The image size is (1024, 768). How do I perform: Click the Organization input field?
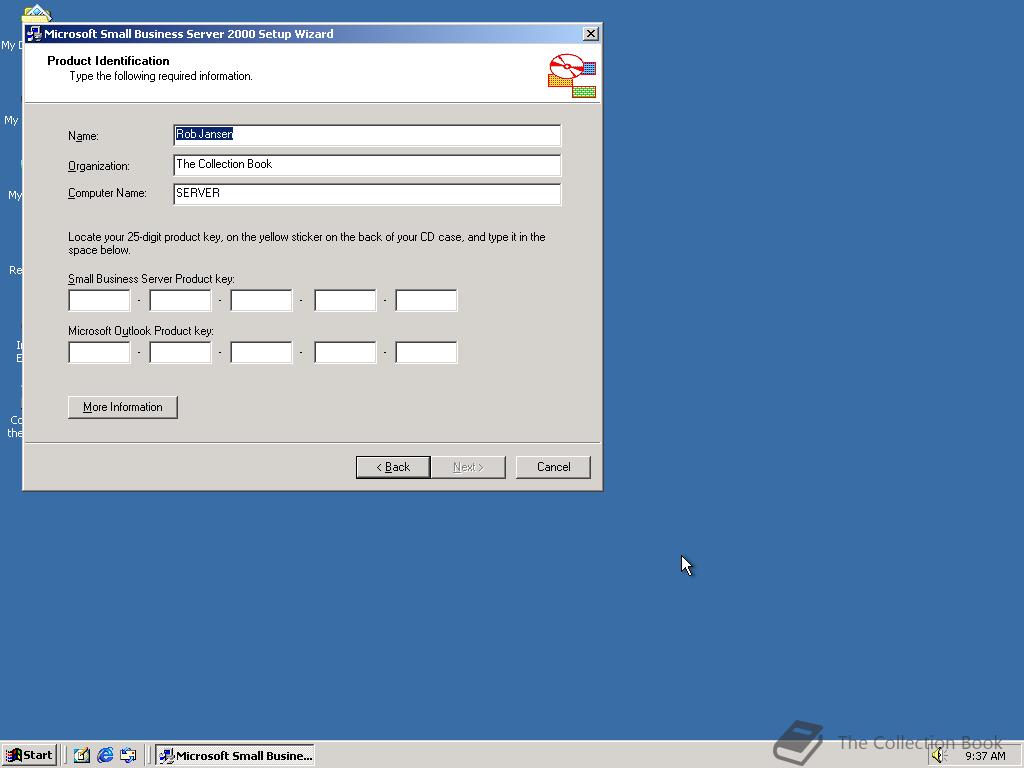point(367,165)
